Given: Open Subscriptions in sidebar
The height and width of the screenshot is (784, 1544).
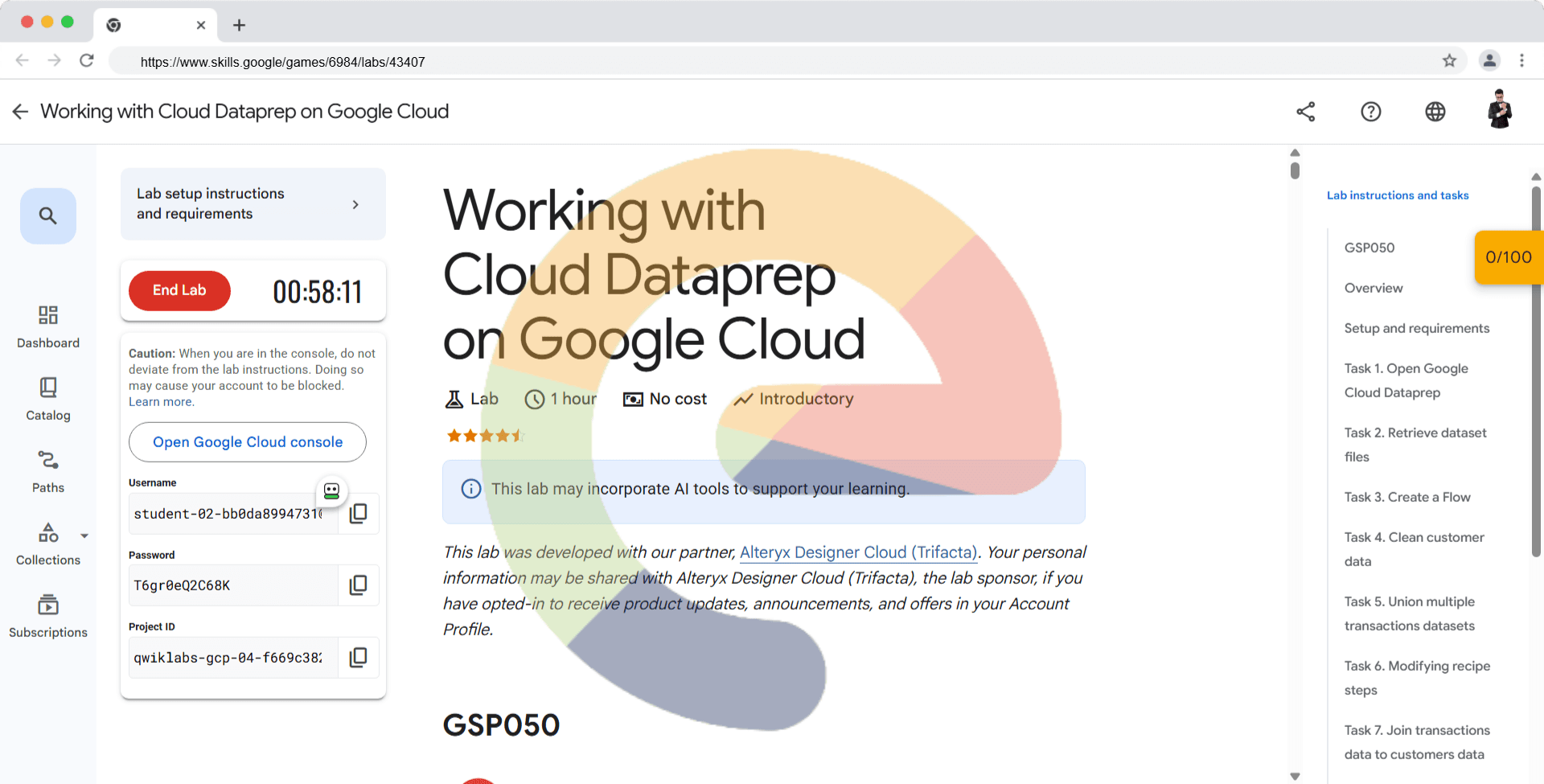Looking at the screenshot, I should (x=48, y=617).
